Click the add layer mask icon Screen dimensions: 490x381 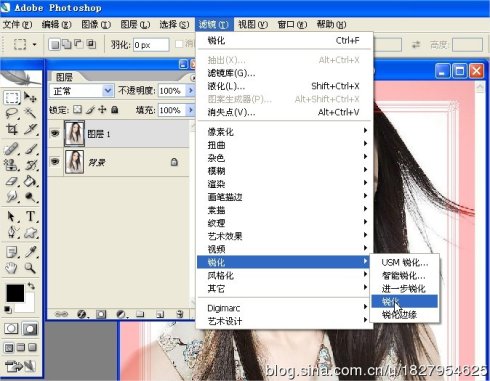tap(101, 314)
